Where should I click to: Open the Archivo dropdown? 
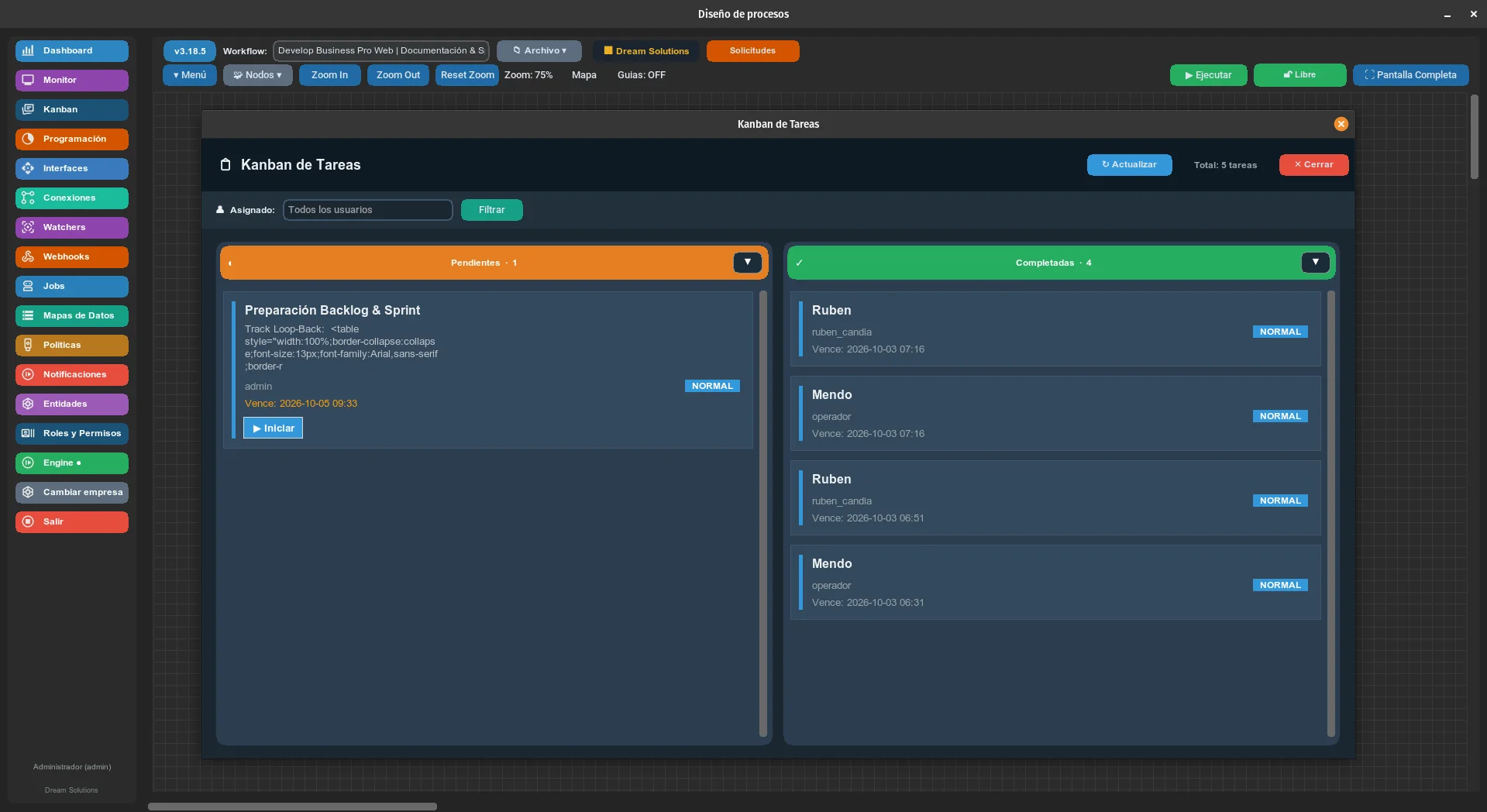[539, 51]
